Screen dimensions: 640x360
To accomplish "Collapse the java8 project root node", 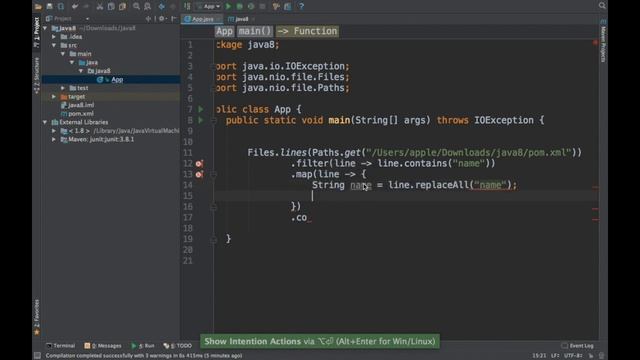I will click(45, 28).
